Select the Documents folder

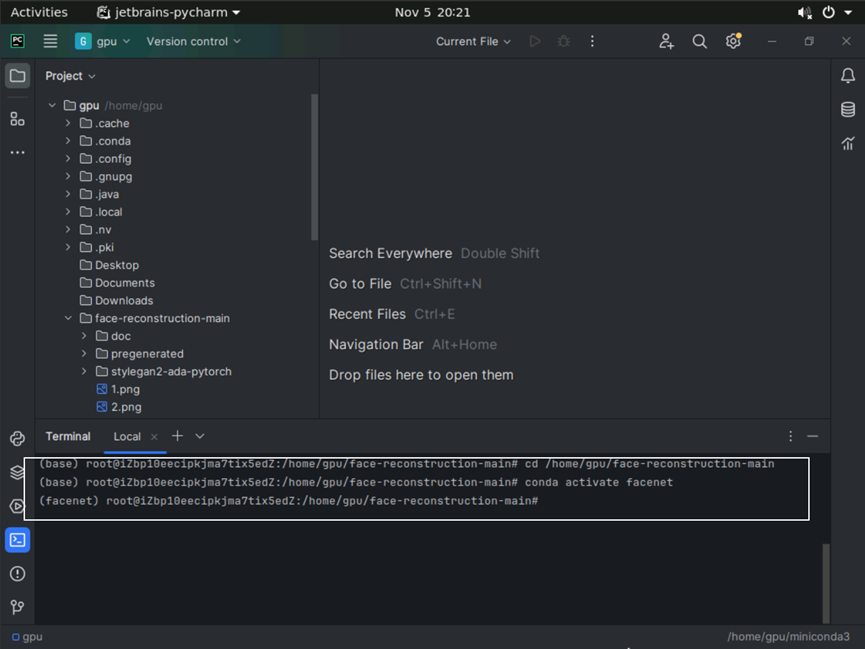coord(117,283)
